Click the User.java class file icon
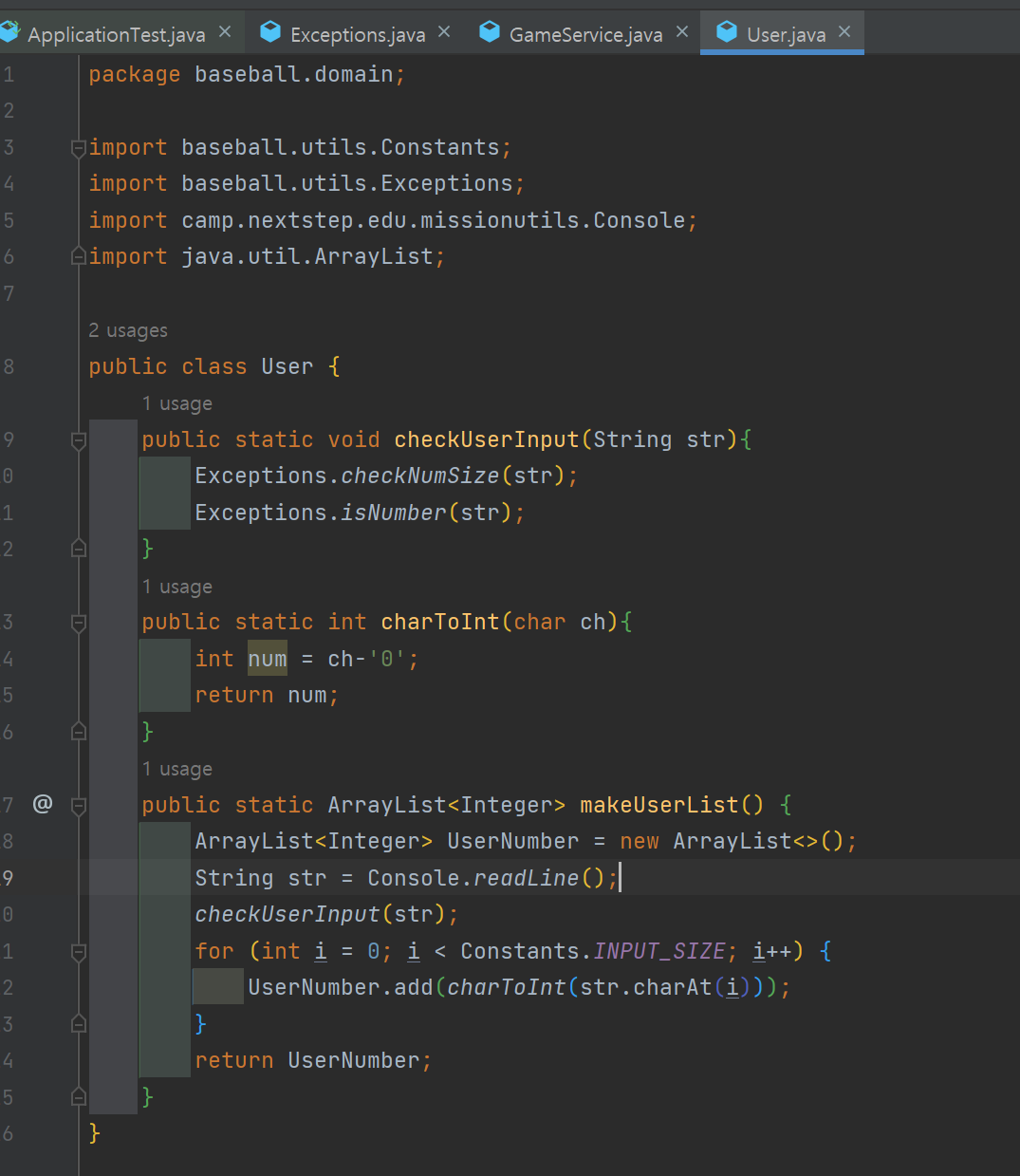The width and height of the screenshot is (1020, 1176). click(727, 32)
